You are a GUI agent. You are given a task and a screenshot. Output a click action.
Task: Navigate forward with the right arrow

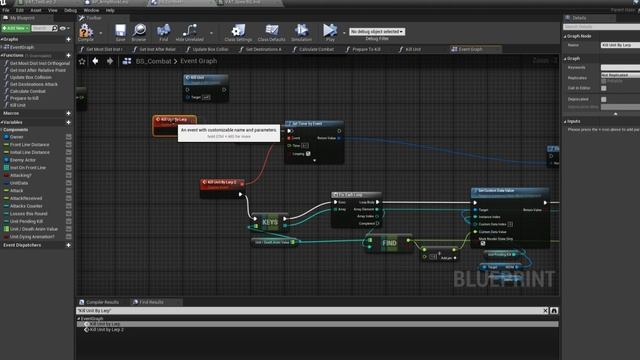click(110, 61)
